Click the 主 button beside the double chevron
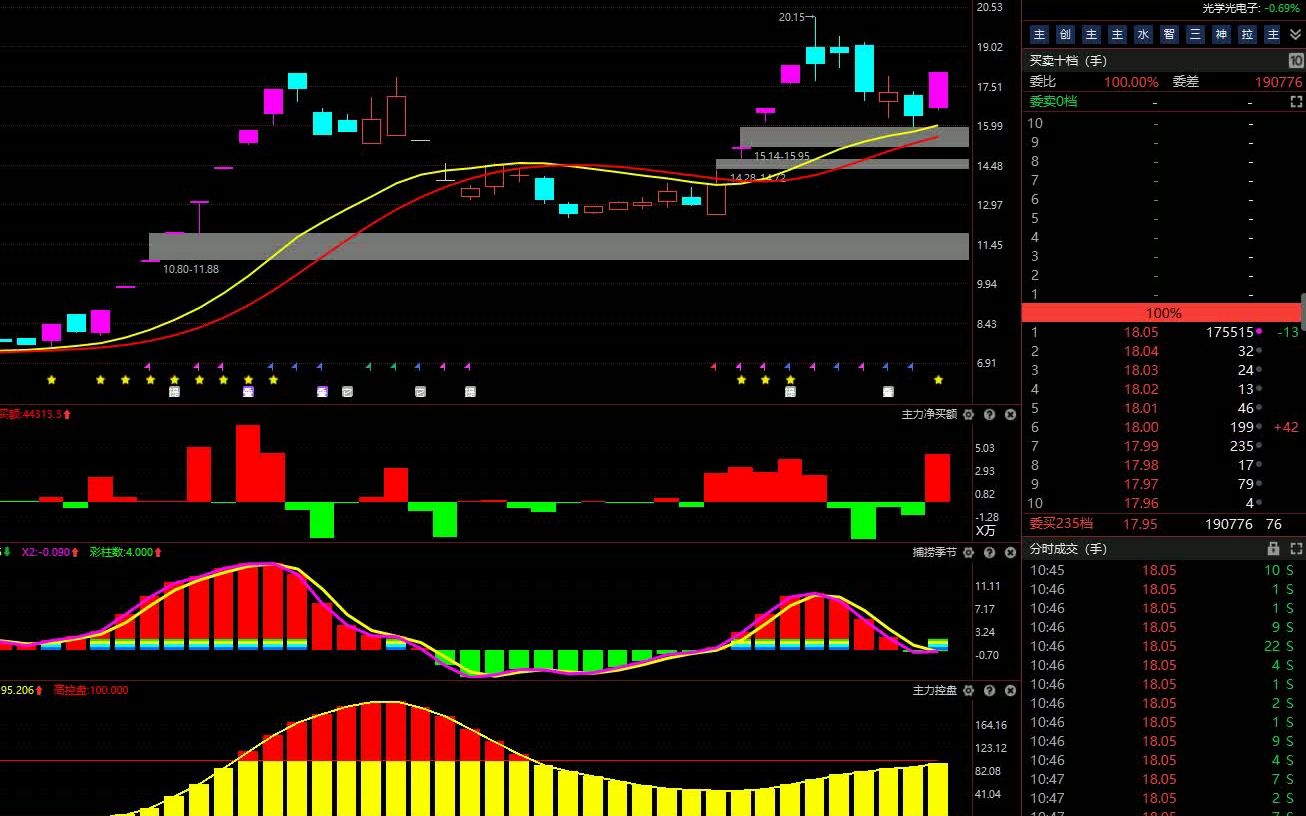This screenshot has width=1306, height=816. coord(1273,34)
